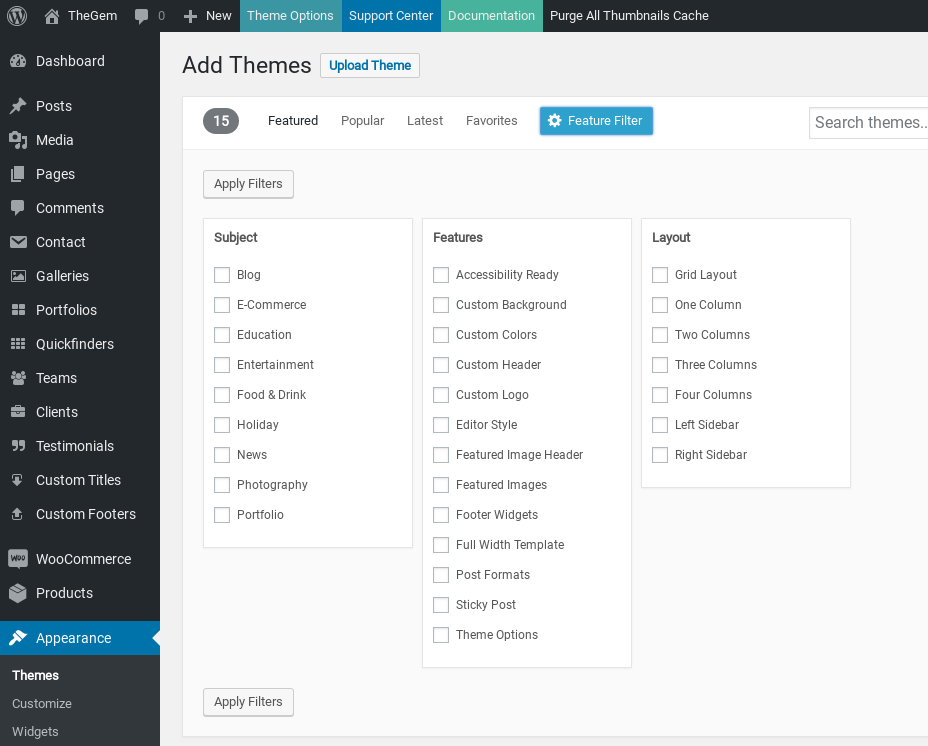Expand the WooCommerce sidebar menu

(x=83, y=559)
